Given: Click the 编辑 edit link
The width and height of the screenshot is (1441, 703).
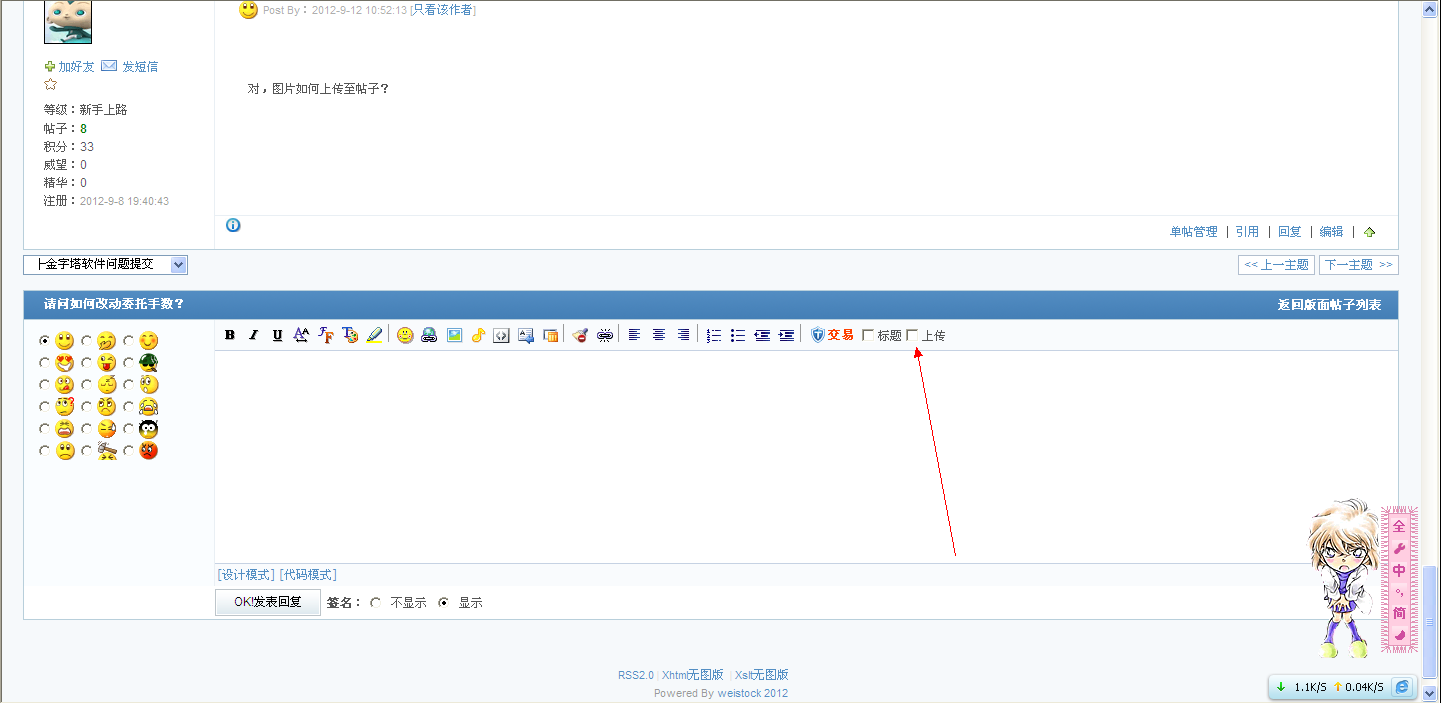Looking at the screenshot, I should [1332, 232].
